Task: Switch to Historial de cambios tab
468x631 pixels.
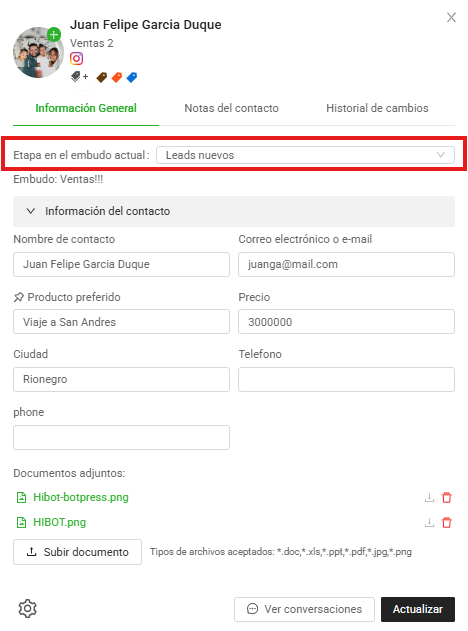Action: coord(377,108)
